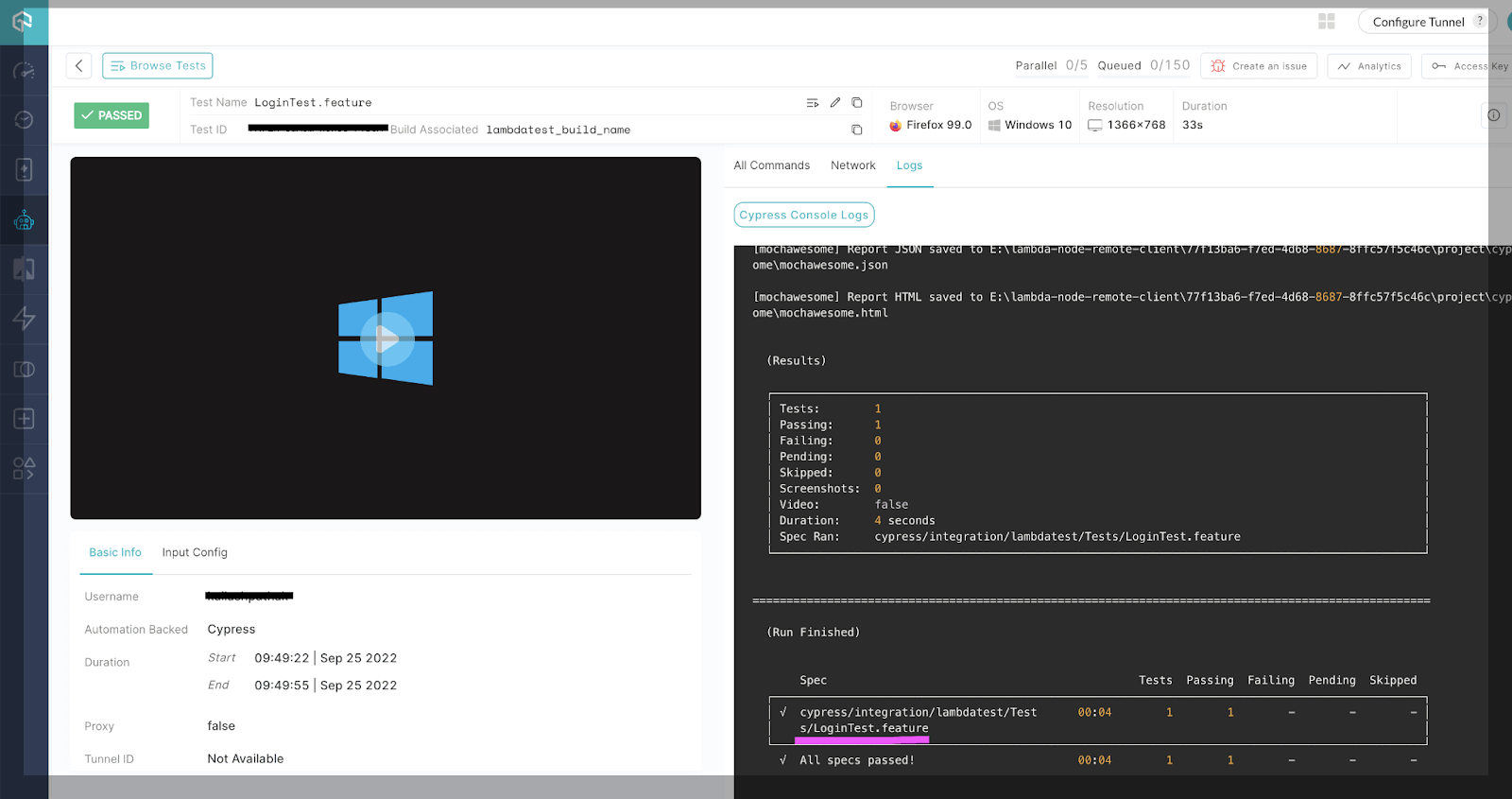This screenshot has width=1512, height=799.
Task: Click the lambdatest_build_name build text
Action: (558, 130)
